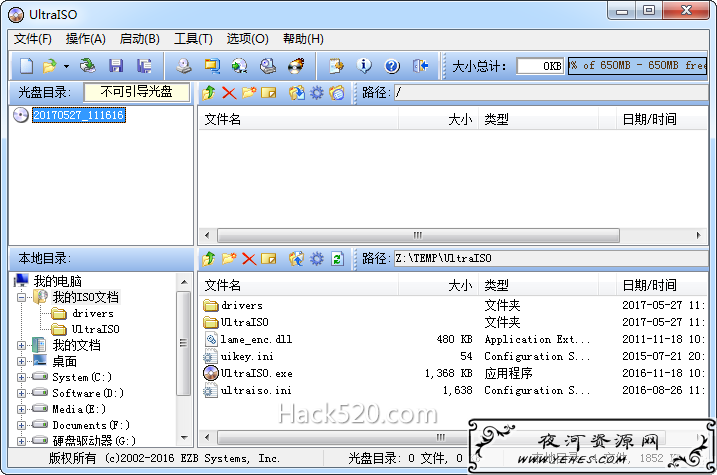
Task: Open Help with the question mark icon
Action: [392, 66]
